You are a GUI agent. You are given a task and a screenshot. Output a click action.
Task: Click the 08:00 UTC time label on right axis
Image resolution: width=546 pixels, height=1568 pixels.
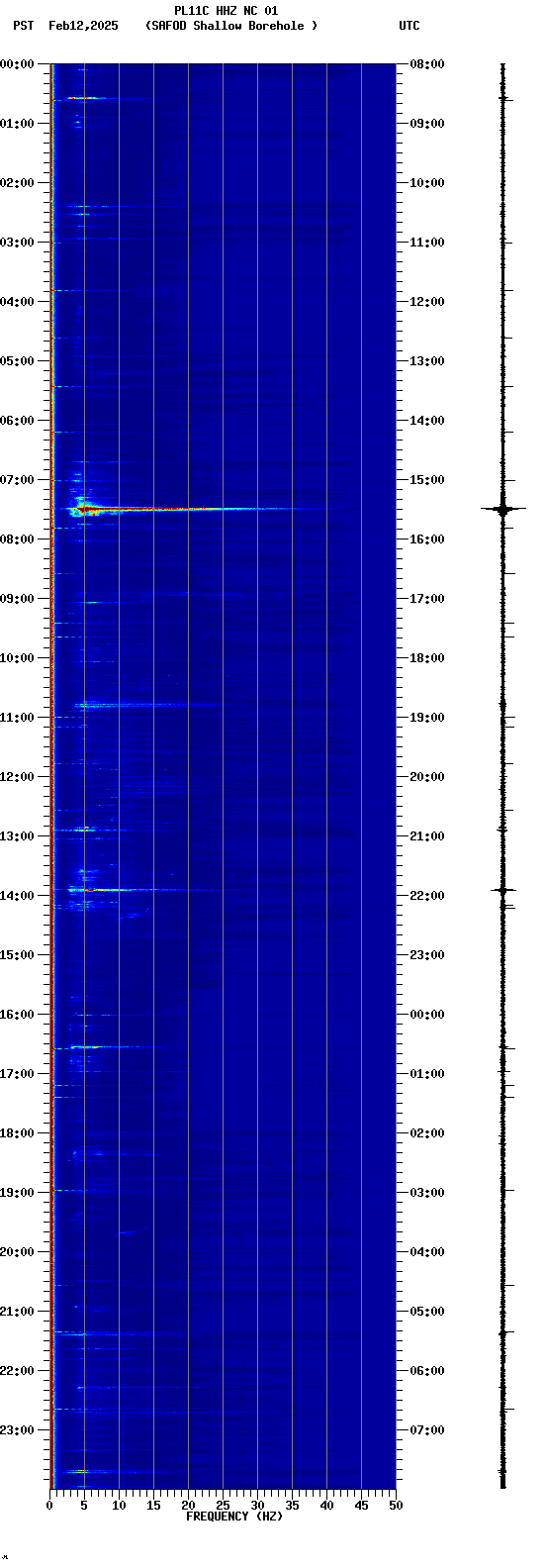point(427,64)
